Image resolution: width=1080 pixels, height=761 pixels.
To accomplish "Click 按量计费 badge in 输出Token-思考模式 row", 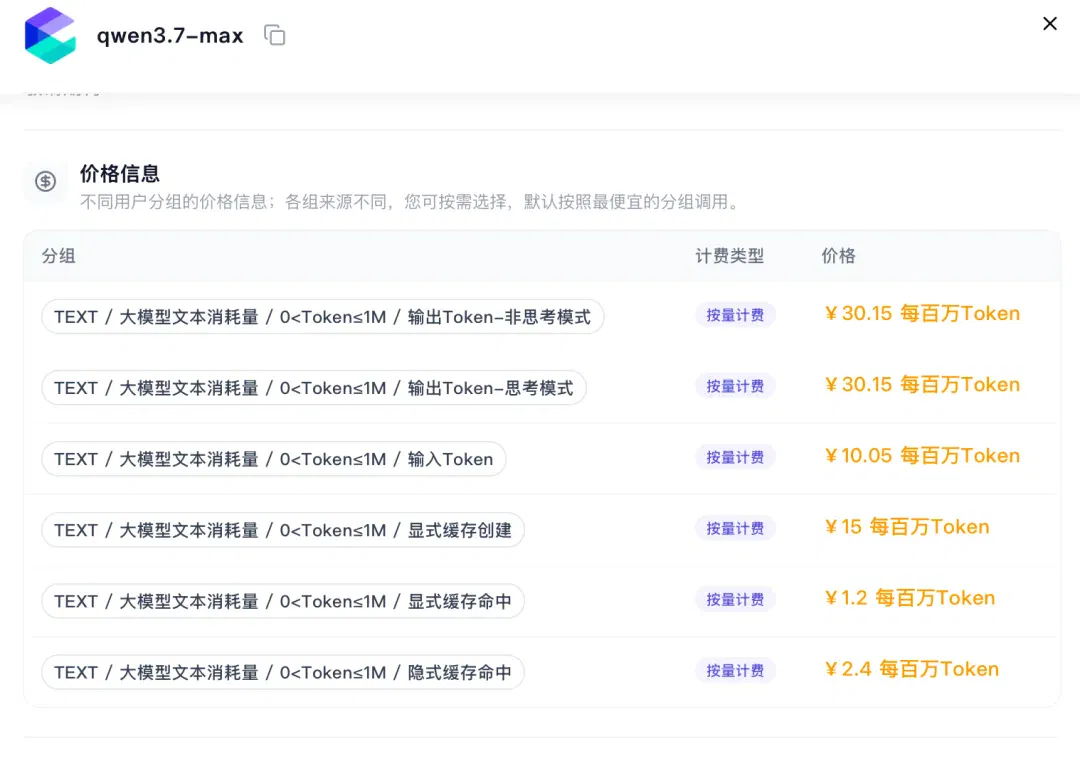I will [x=735, y=386].
